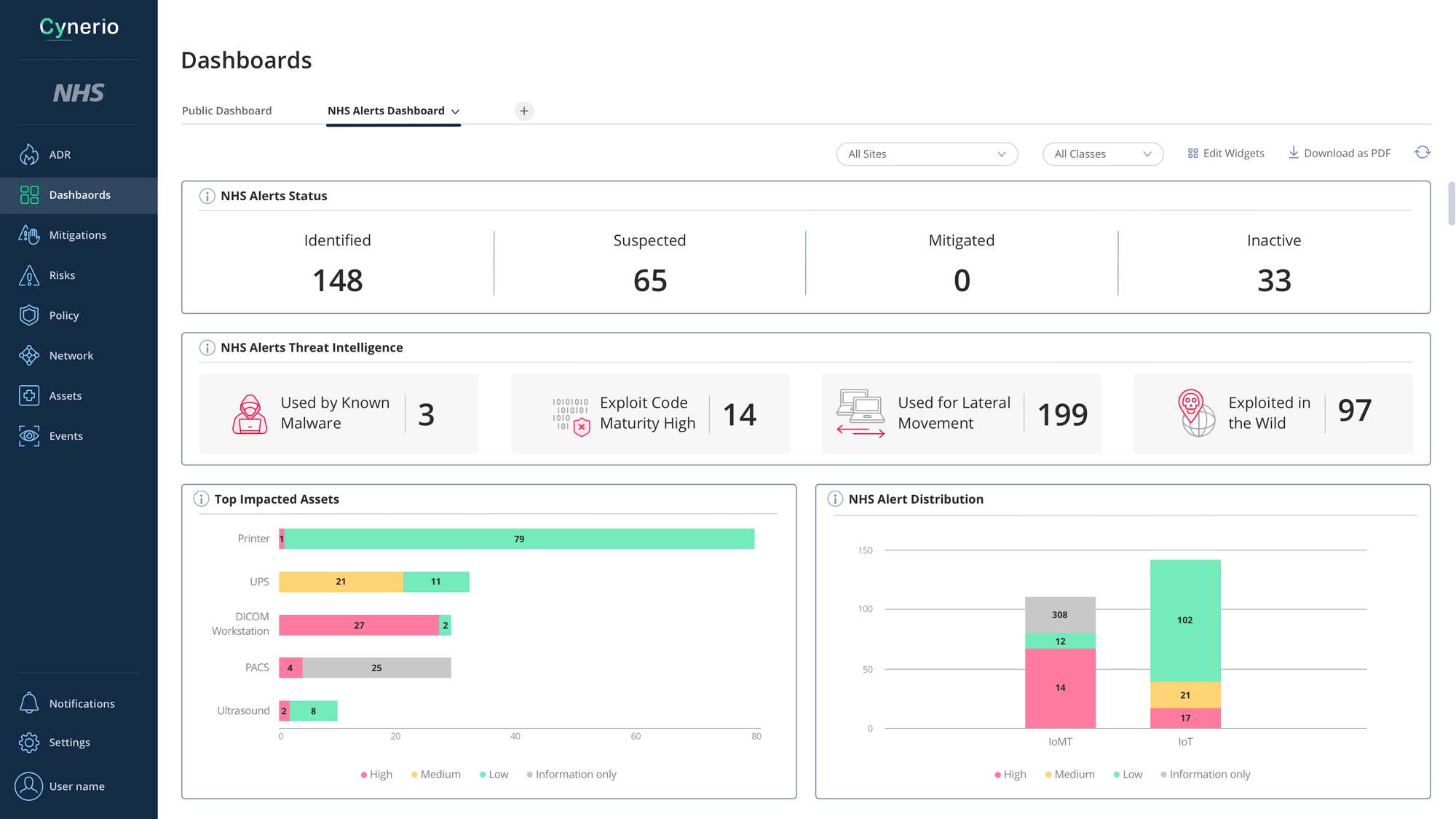
Task: Expand NHS Alerts Dashboard tab chevron
Action: pyautogui.click(x=456, y=111)
